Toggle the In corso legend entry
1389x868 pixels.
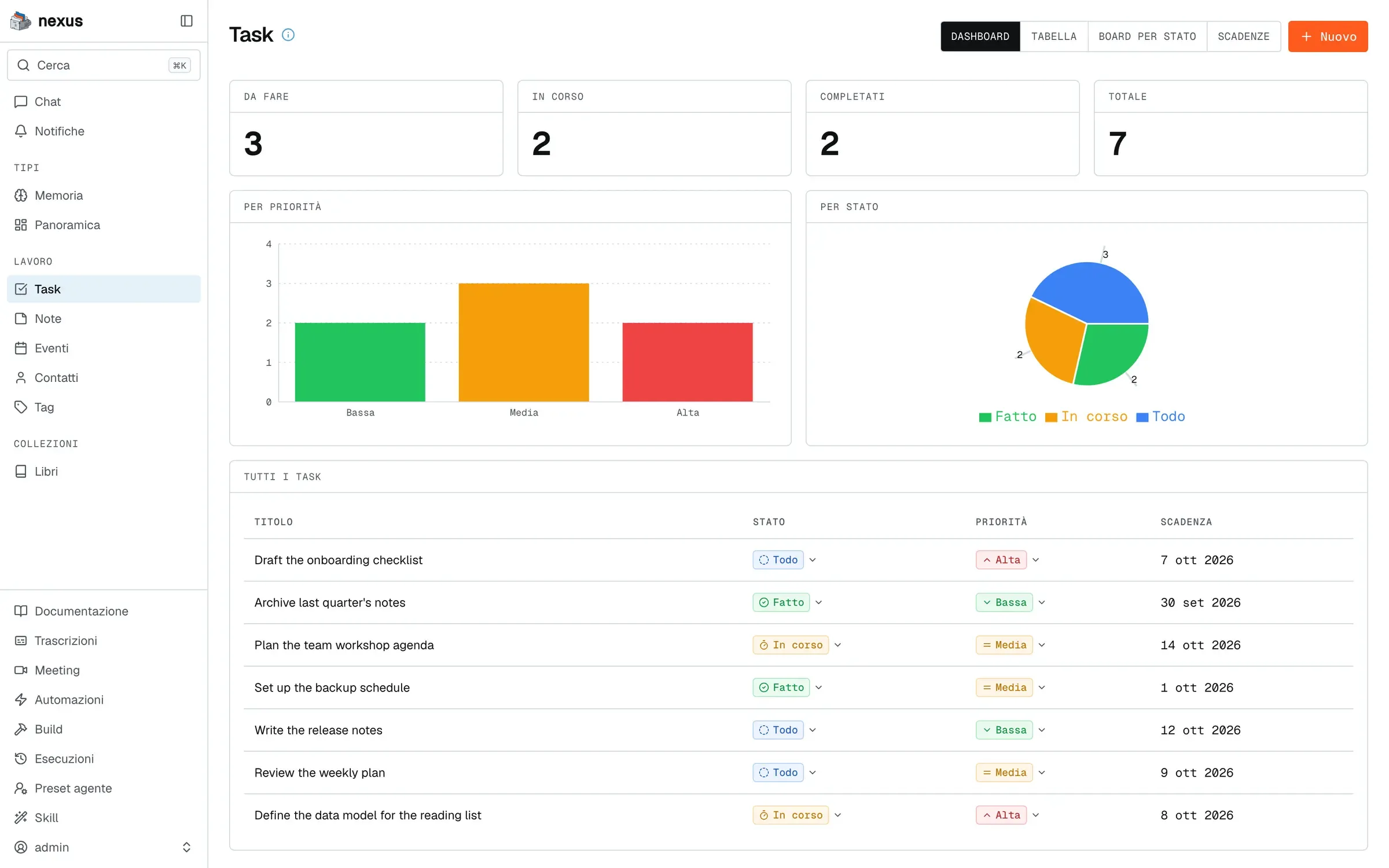(x=1086, y=417)
